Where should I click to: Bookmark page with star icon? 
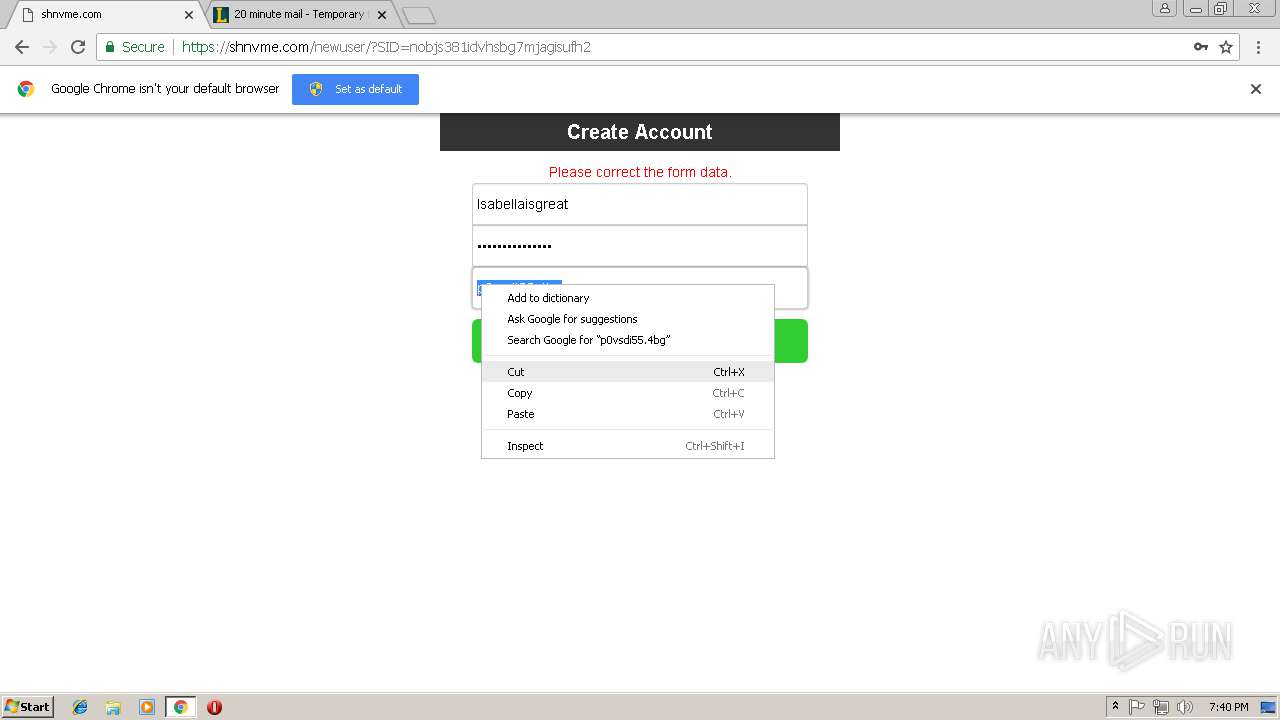pyautogui.click(x=1226, y=47)
